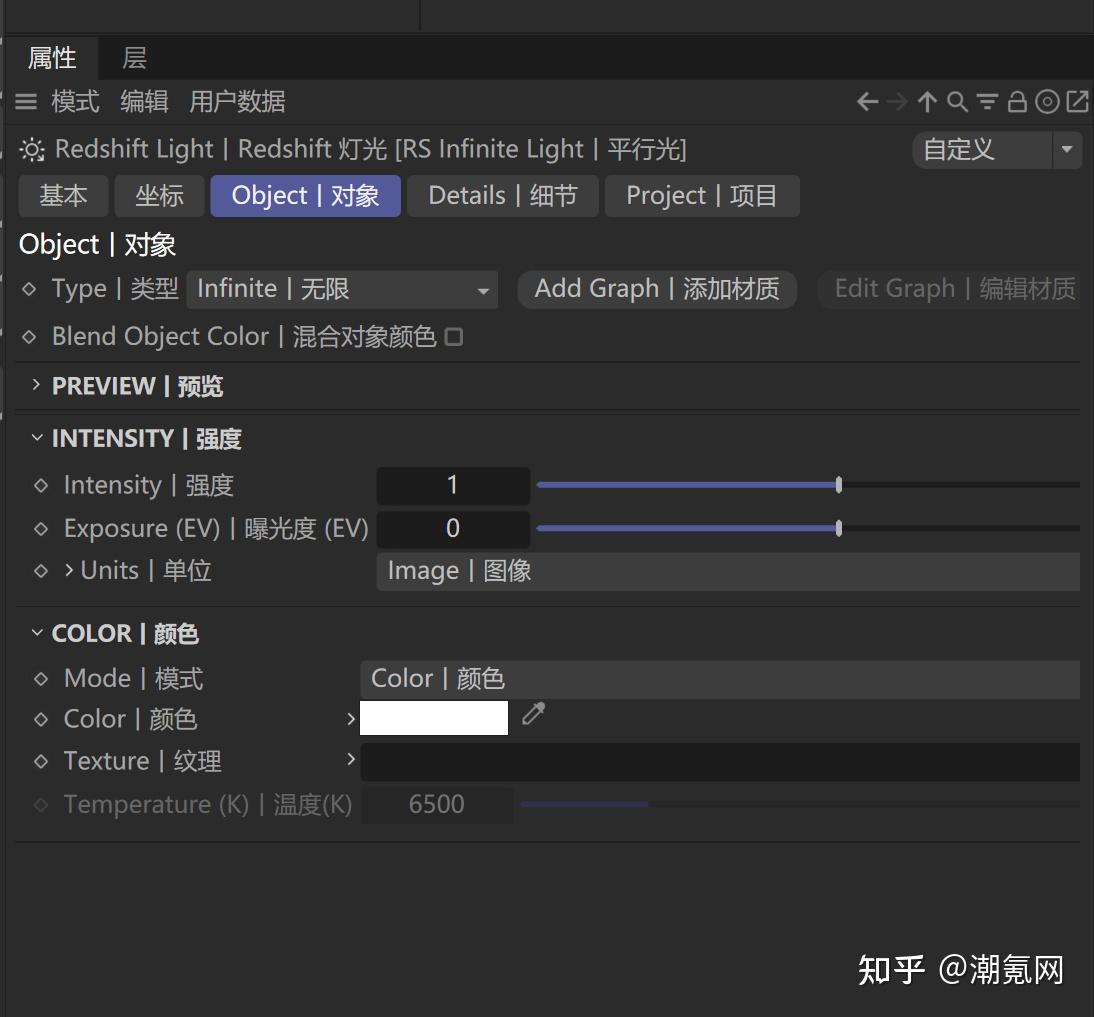Open the 自定义 preset dropdown

1067,150
